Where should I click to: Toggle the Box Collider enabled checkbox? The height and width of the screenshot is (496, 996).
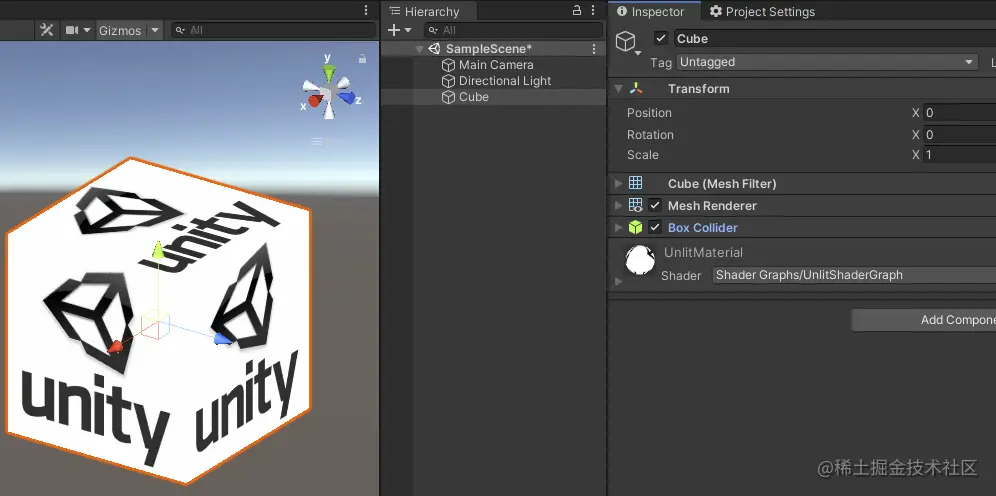(x=655, y=227)
